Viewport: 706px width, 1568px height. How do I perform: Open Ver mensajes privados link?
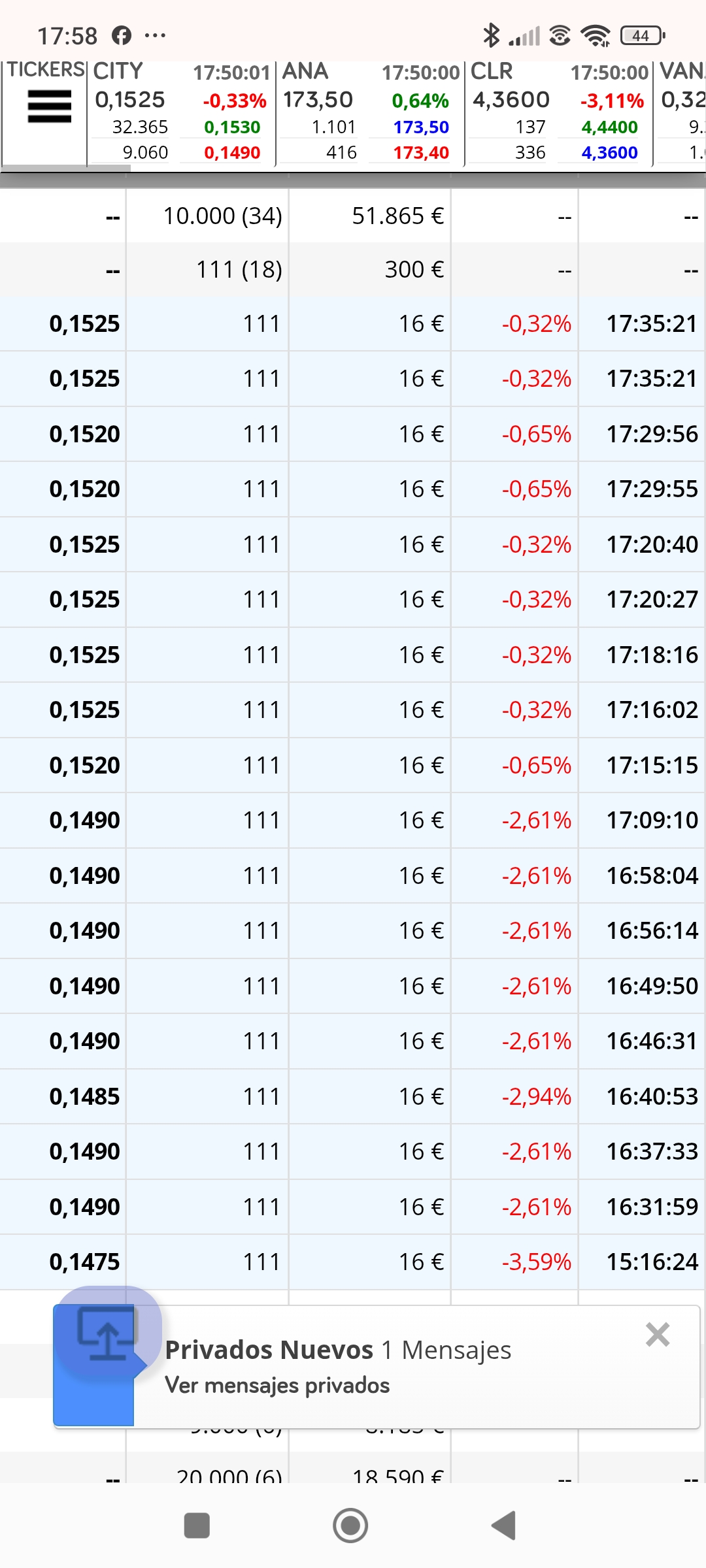pos(277,1385)
